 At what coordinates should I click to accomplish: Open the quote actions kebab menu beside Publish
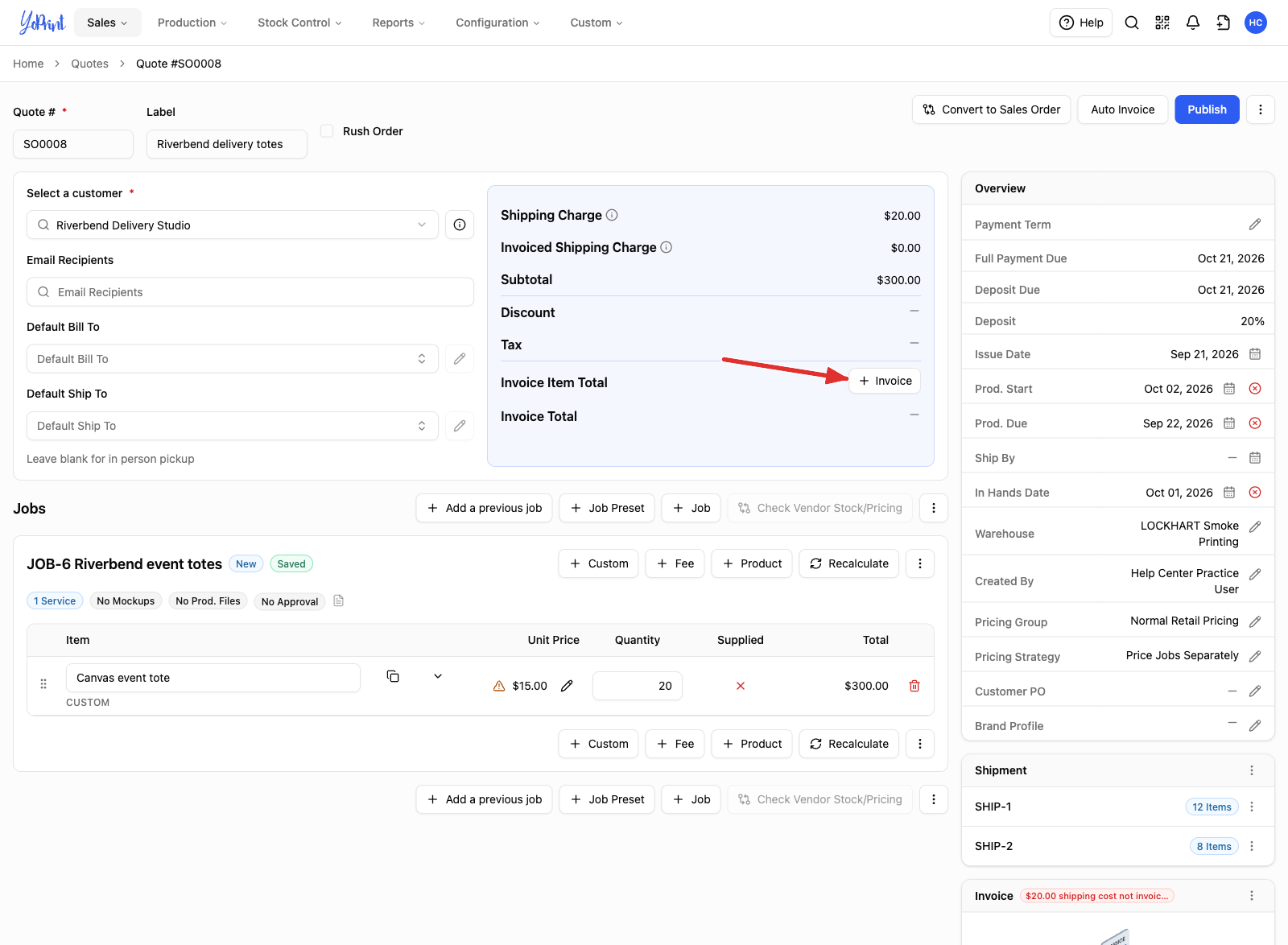click(x=1261, y=109)
